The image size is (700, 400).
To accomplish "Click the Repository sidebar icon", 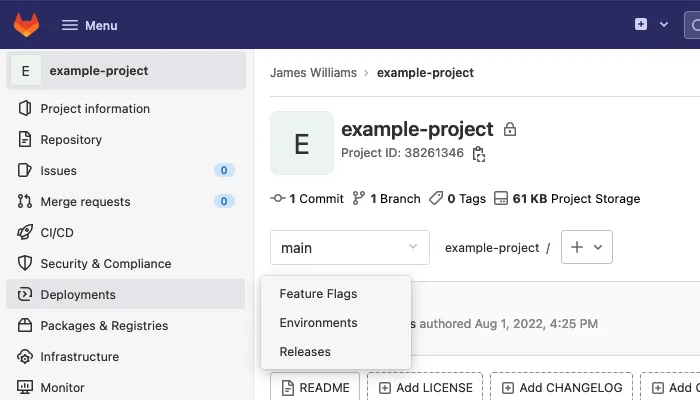I will point(25,140).
